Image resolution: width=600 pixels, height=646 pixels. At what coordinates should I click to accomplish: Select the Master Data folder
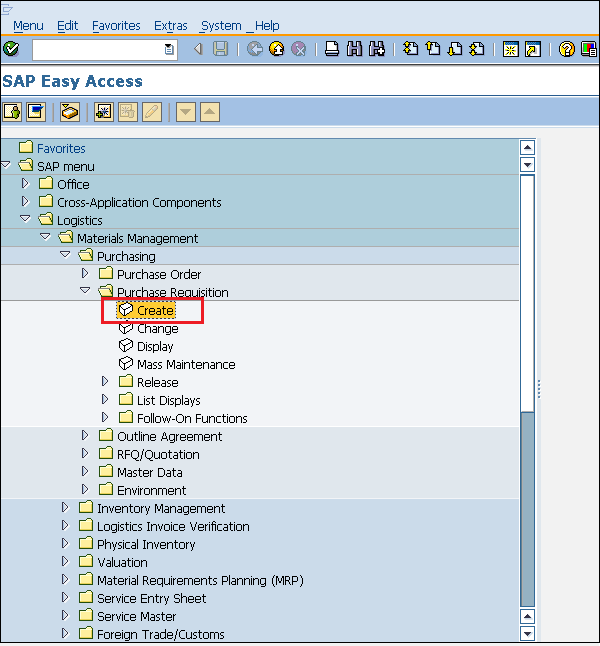click(x=150, y=473)
